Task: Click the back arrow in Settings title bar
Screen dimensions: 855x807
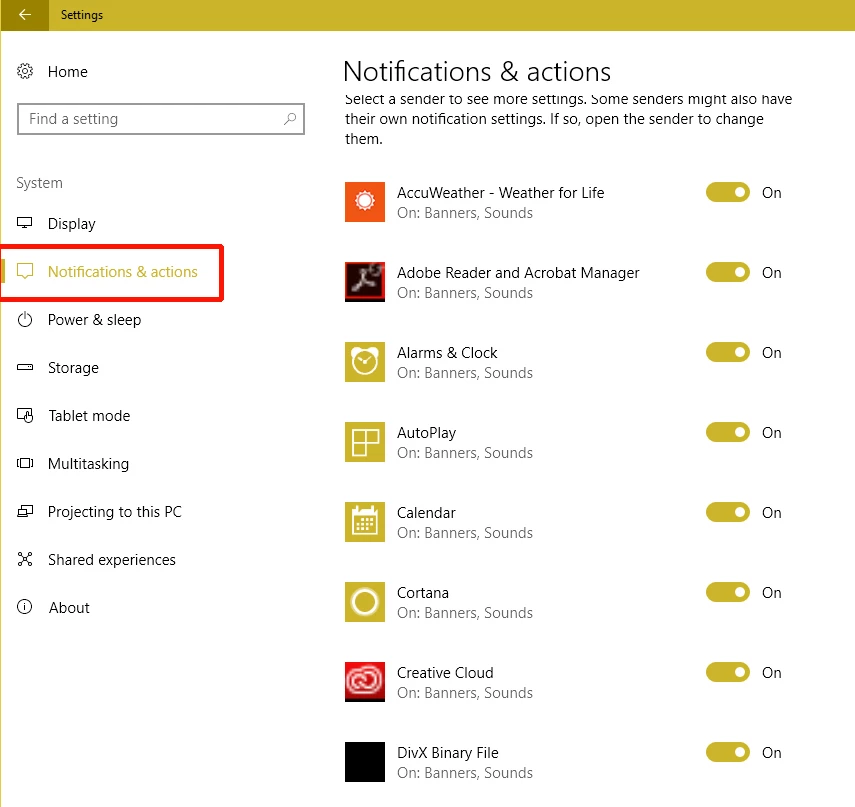Action: point(25,15)
